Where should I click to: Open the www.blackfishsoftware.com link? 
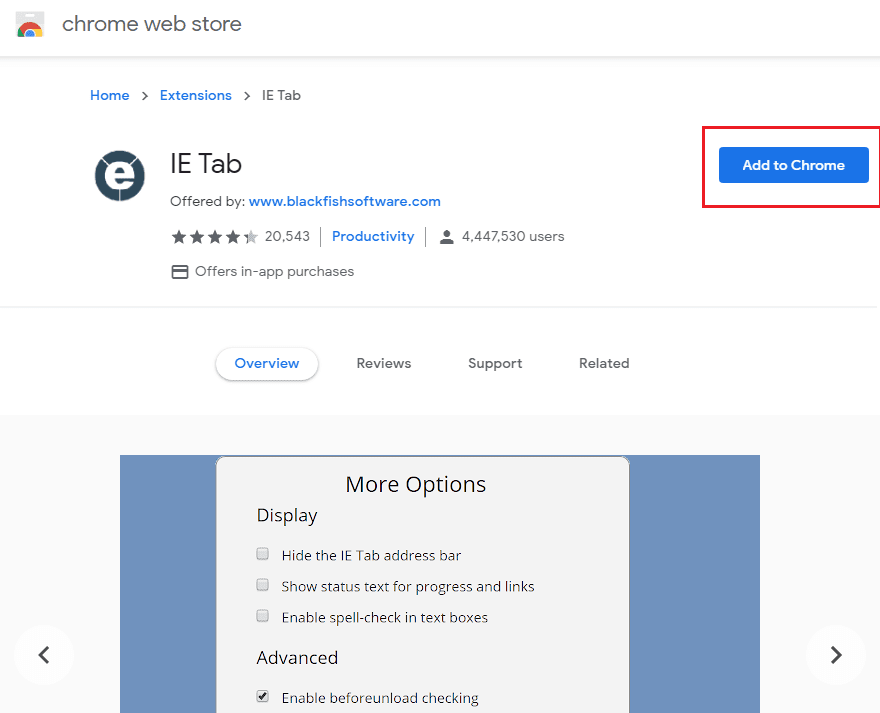[344, 201]
